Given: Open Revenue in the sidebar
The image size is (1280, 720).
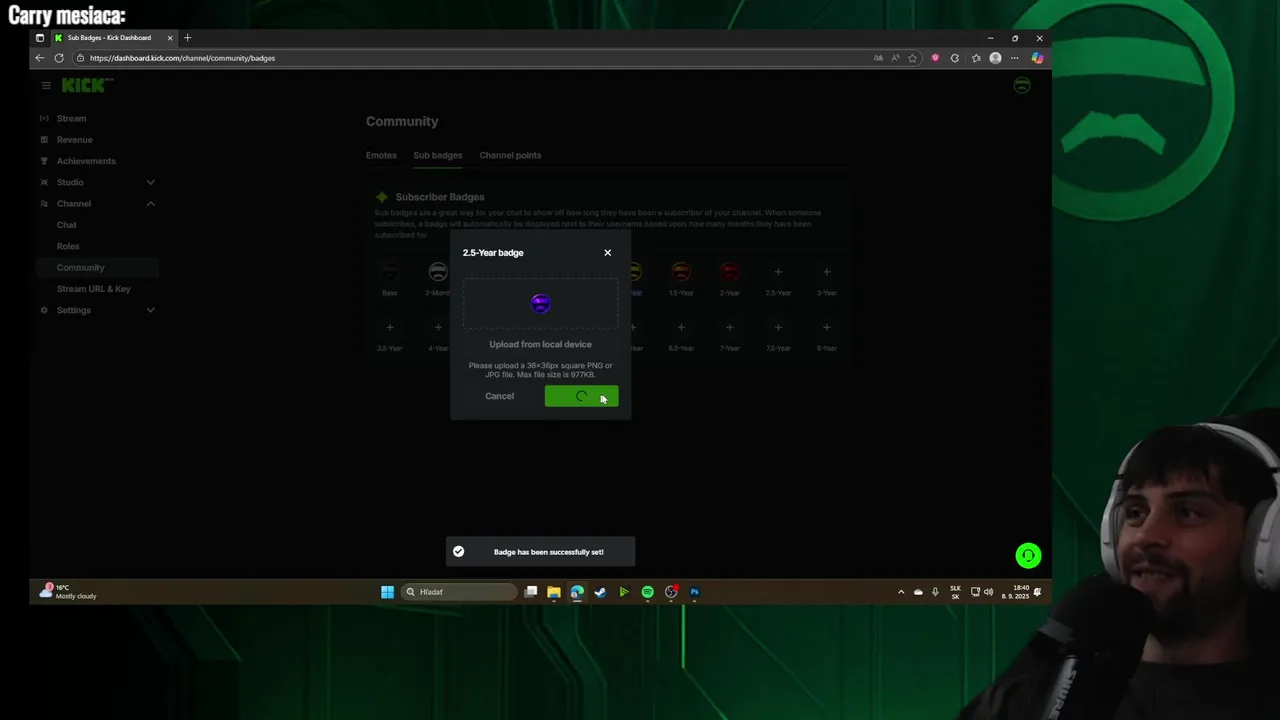Looking at the screenshot, I should [x=75, y=140].
